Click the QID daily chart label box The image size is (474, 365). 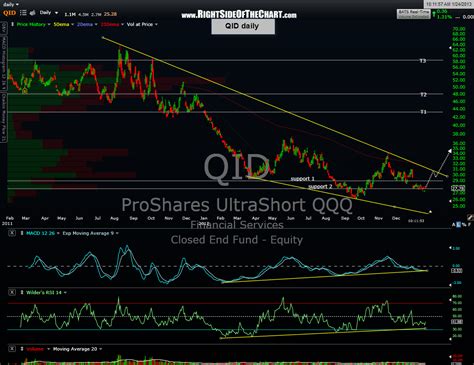coord(243,26)
